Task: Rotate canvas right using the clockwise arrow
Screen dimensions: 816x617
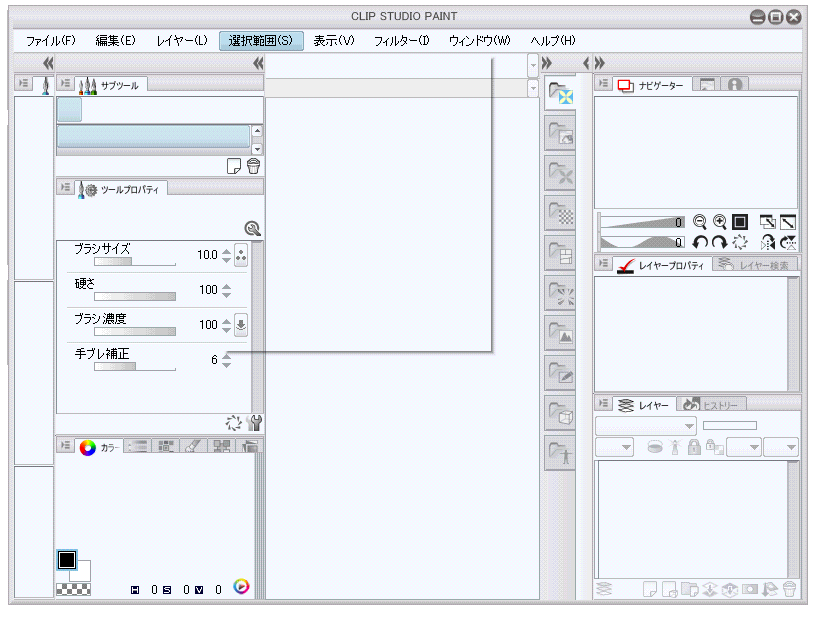Action: pyautogui.click(x=719, y=242)
